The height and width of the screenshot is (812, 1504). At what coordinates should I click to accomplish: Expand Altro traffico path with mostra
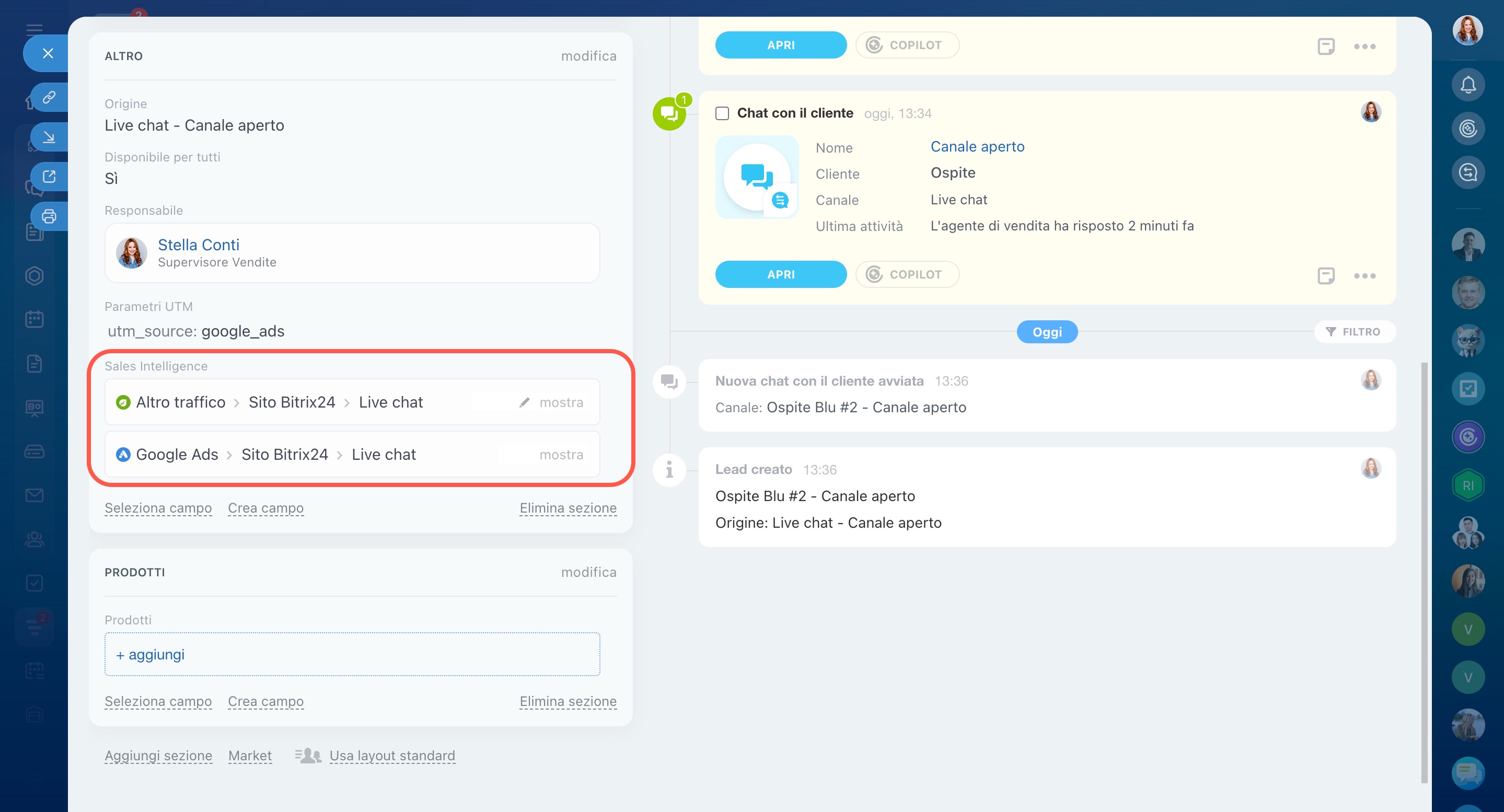coord(561,402)
